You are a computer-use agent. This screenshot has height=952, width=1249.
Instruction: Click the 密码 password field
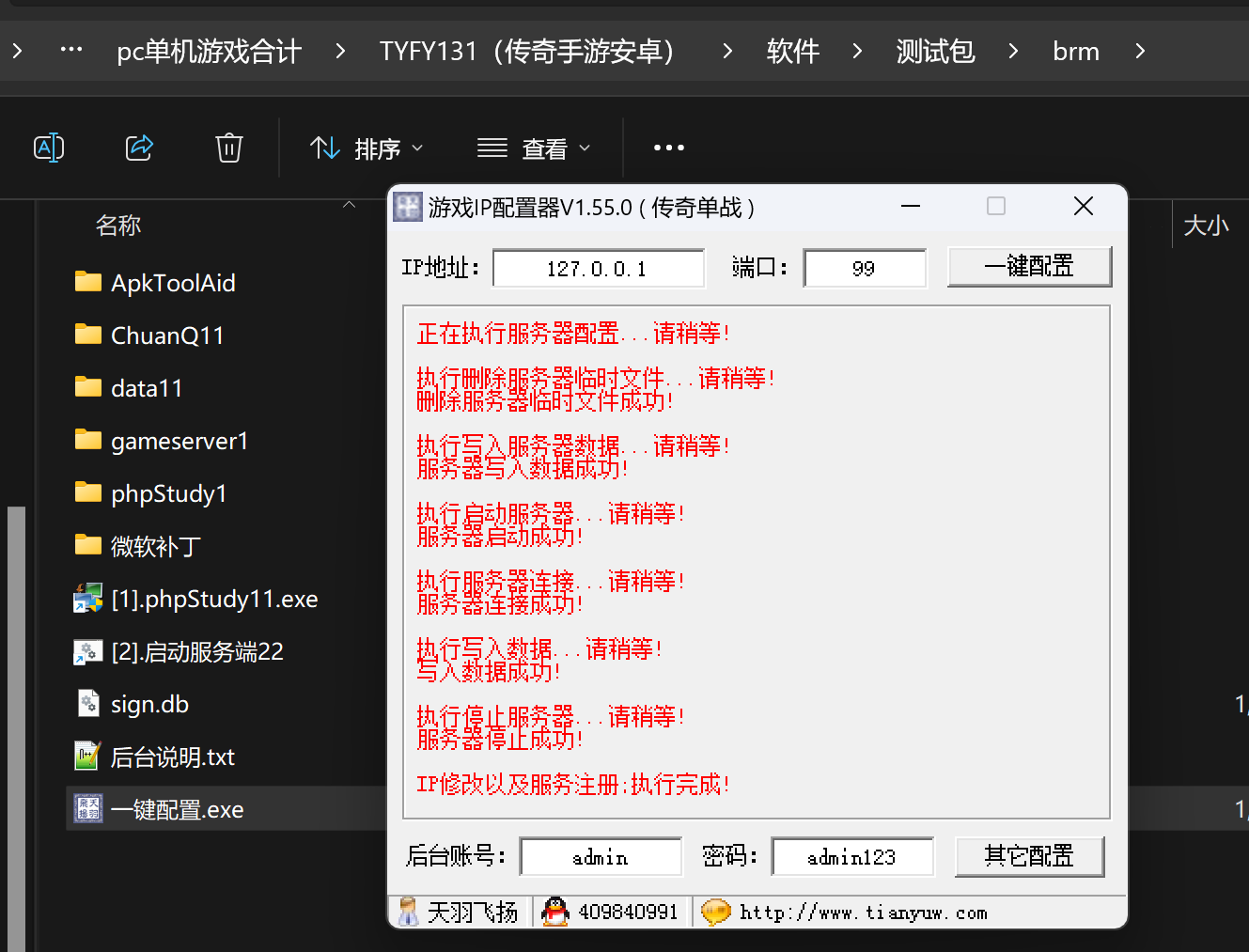tap(852, 857)
